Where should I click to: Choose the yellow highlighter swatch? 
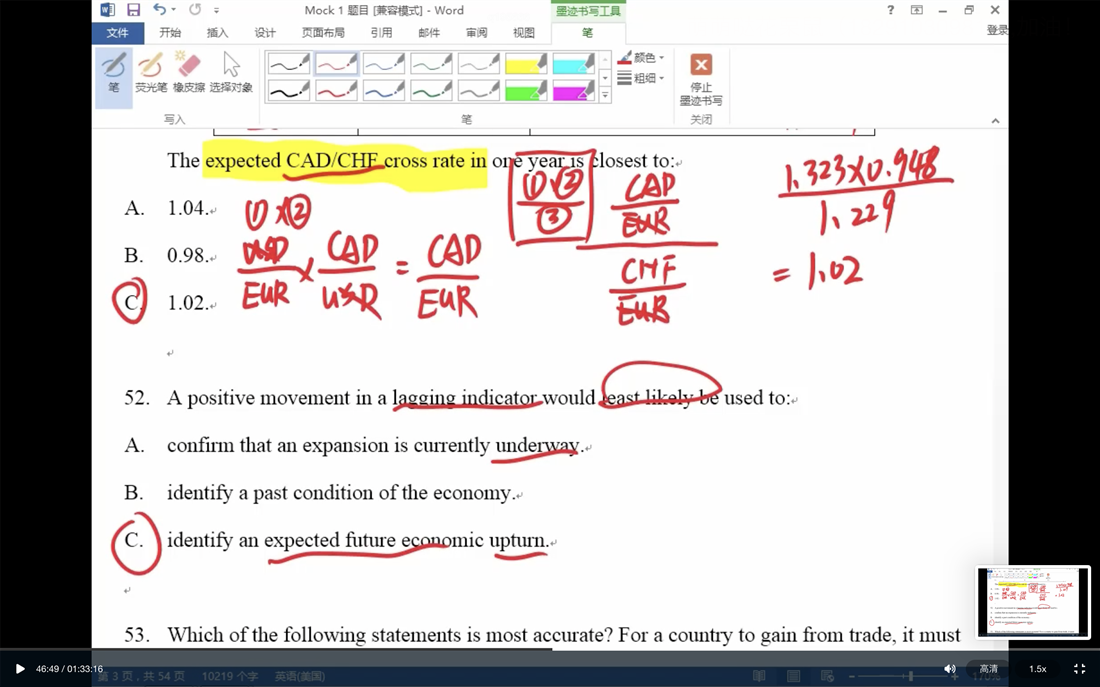[x=526, y=64]
